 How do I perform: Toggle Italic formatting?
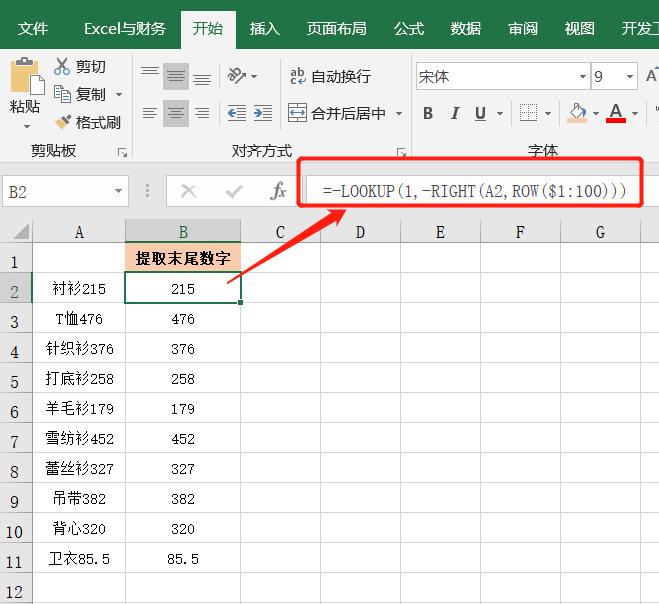pos(455,113)
